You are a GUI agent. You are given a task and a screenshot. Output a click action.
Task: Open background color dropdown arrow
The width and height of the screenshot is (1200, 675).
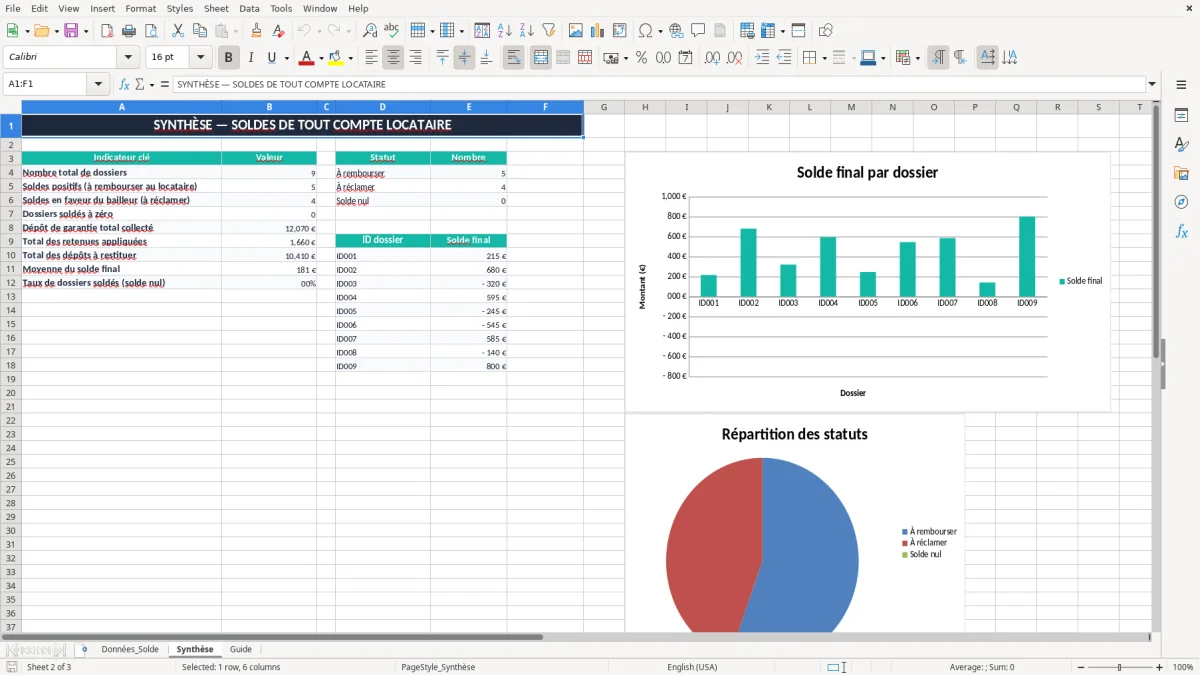tap(349, 58)
